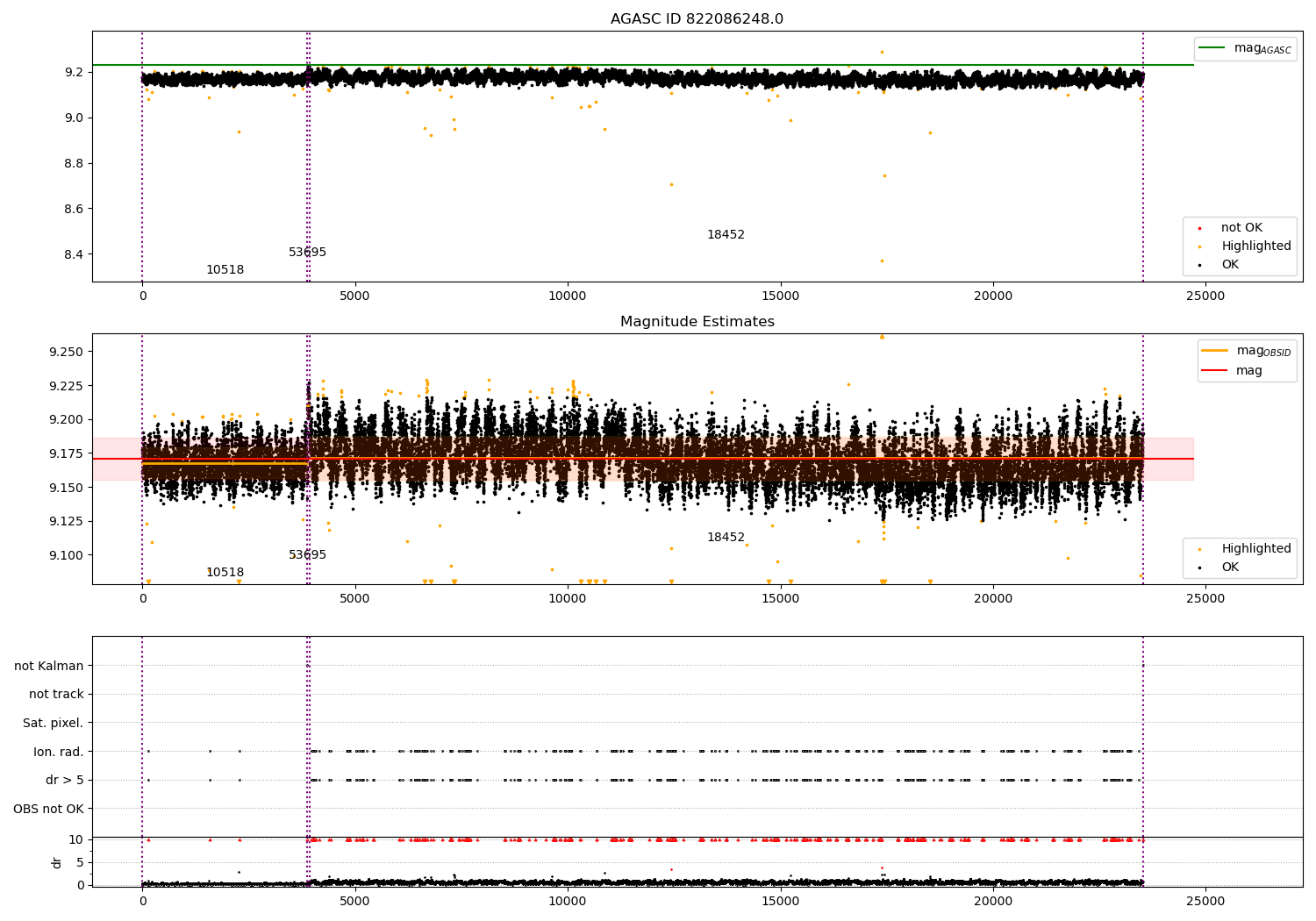
Task: Click the rotated 'dr' axis label at bottom left
Action: pyautogui.click(x=57, y=862)
